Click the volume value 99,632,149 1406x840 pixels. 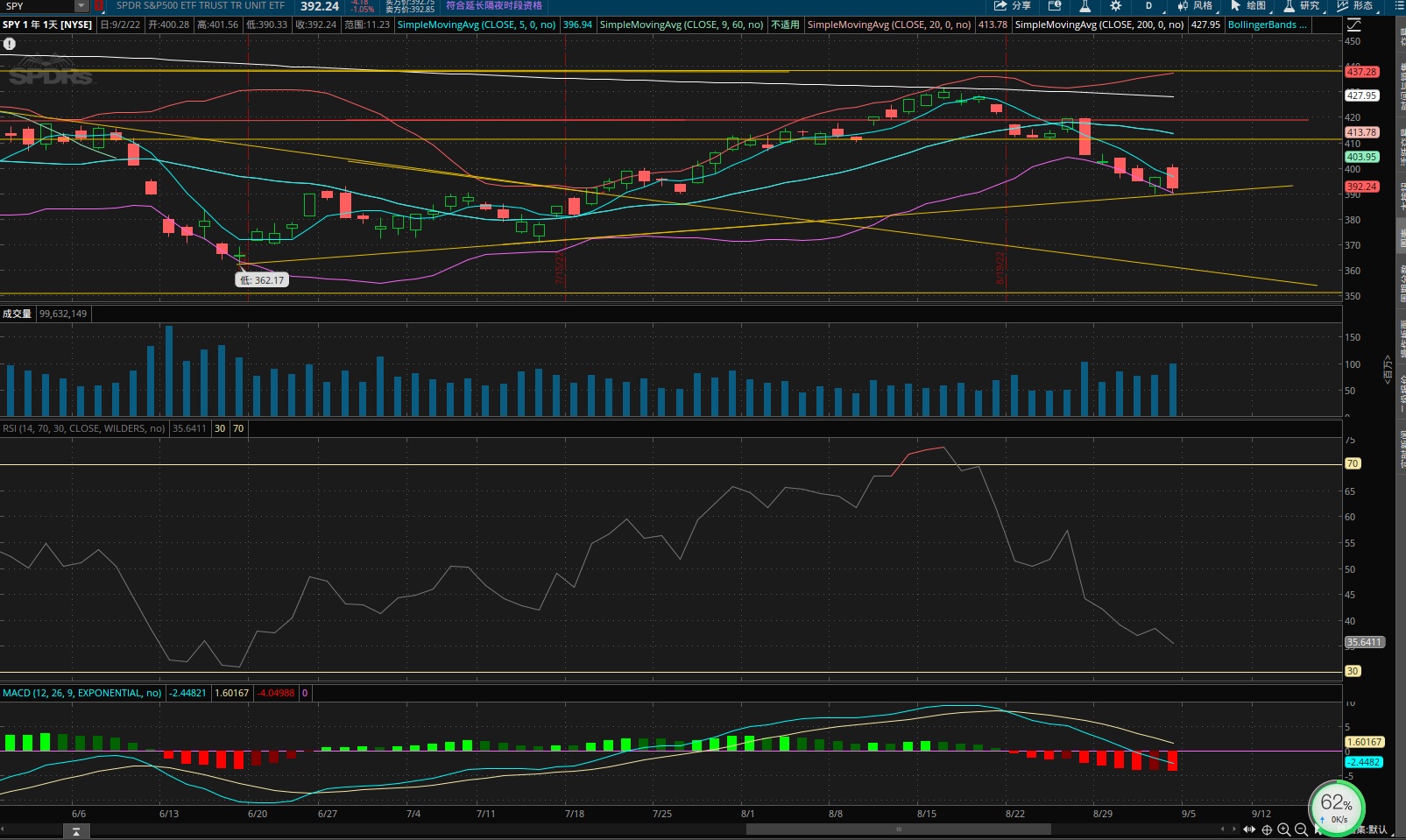[x=63, y=314]
